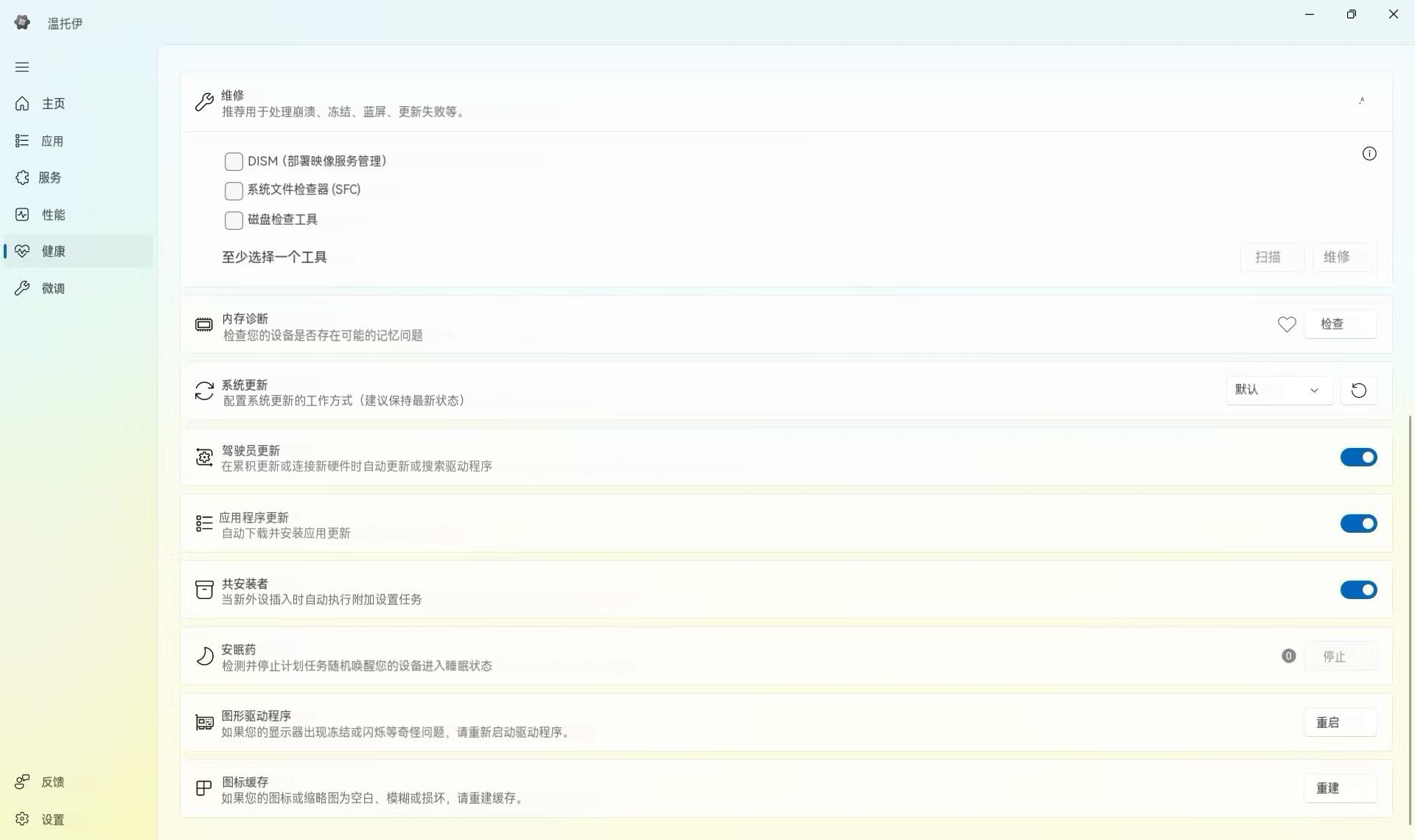
Task: Open the 默认 dropdown for 系统更新
Action: tap(1278, 391)
